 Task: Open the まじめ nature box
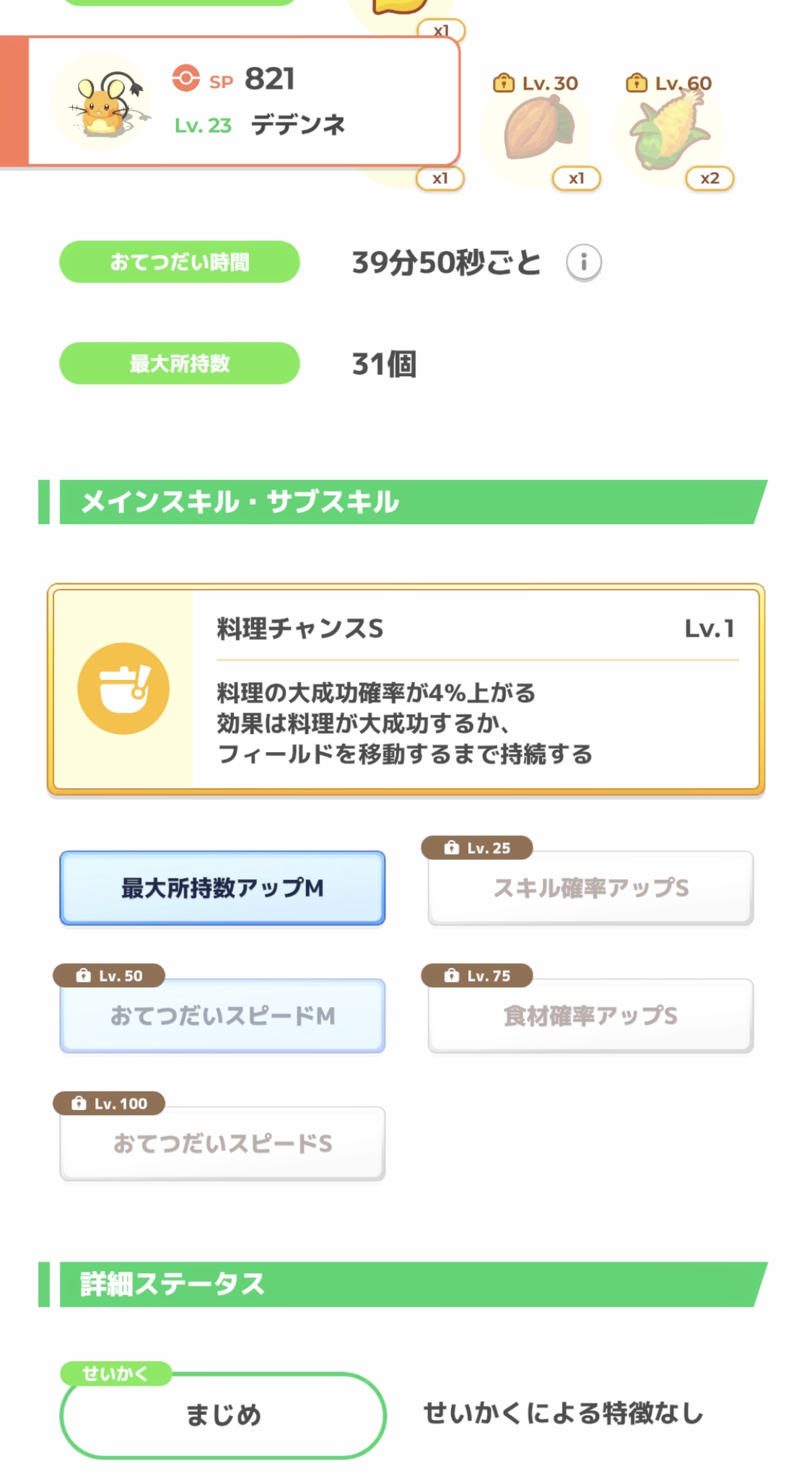[x=223, y=1415]
